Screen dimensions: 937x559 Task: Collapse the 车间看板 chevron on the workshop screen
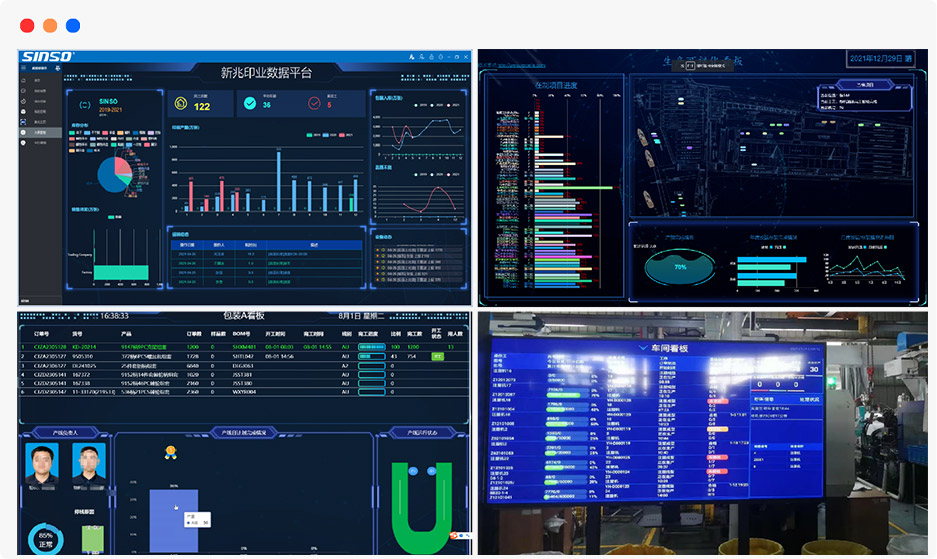pyautogui.click(x=642, y=348)
